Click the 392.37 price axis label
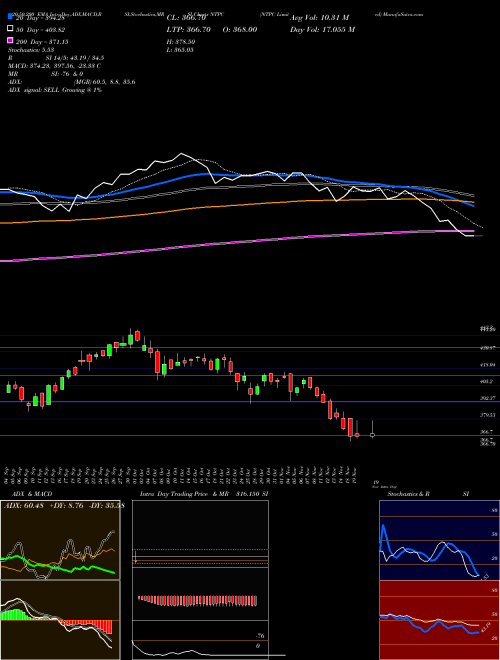This screenshot has height=660, width=500. click(487, 398)
